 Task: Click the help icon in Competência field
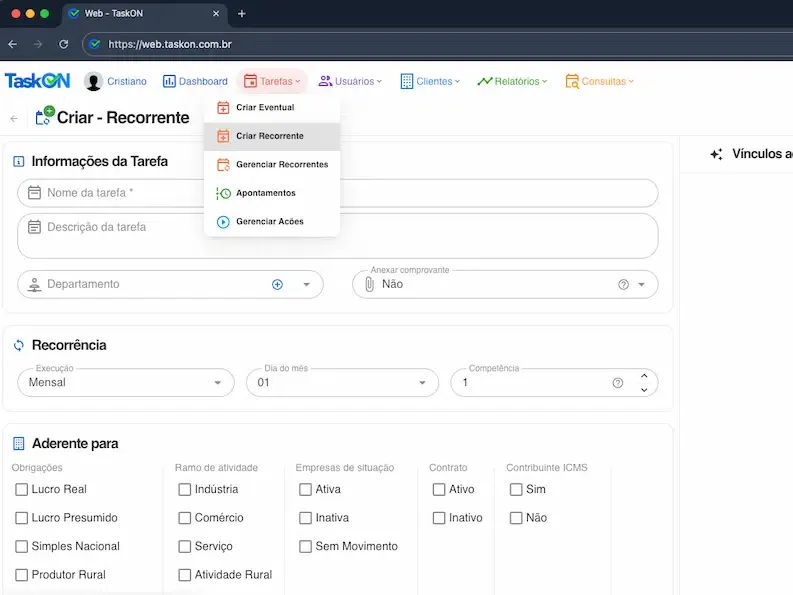coord(617,383)
